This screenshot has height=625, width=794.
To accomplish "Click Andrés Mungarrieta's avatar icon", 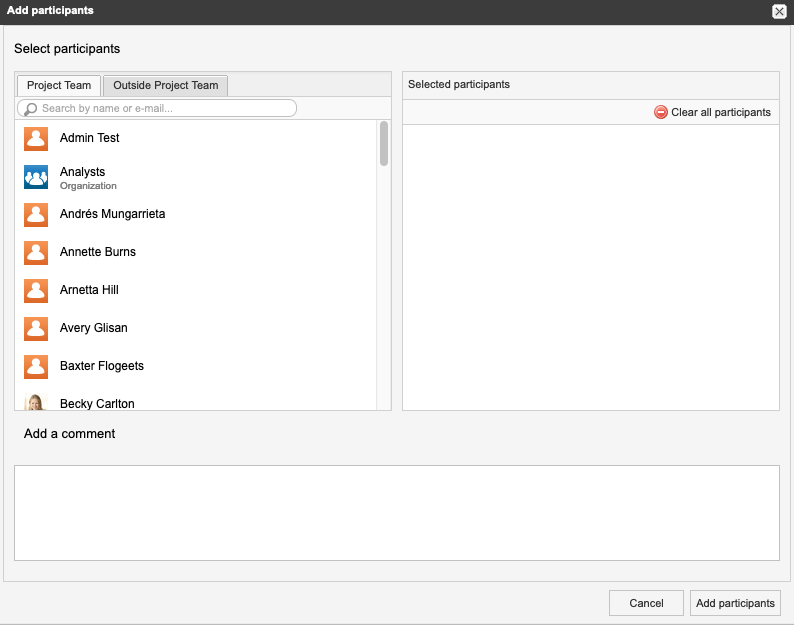I will (x=36, y=215).
